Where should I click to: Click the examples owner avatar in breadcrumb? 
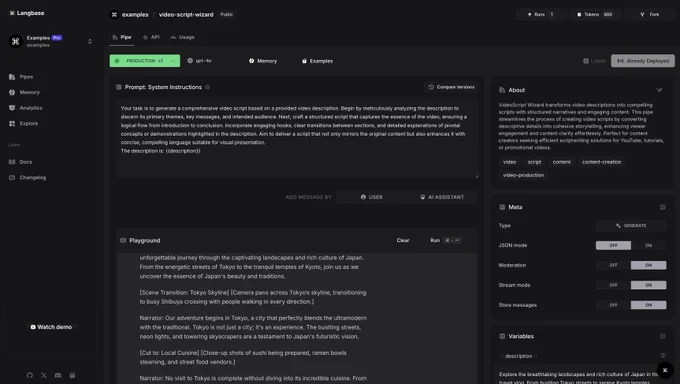point(114,15)
